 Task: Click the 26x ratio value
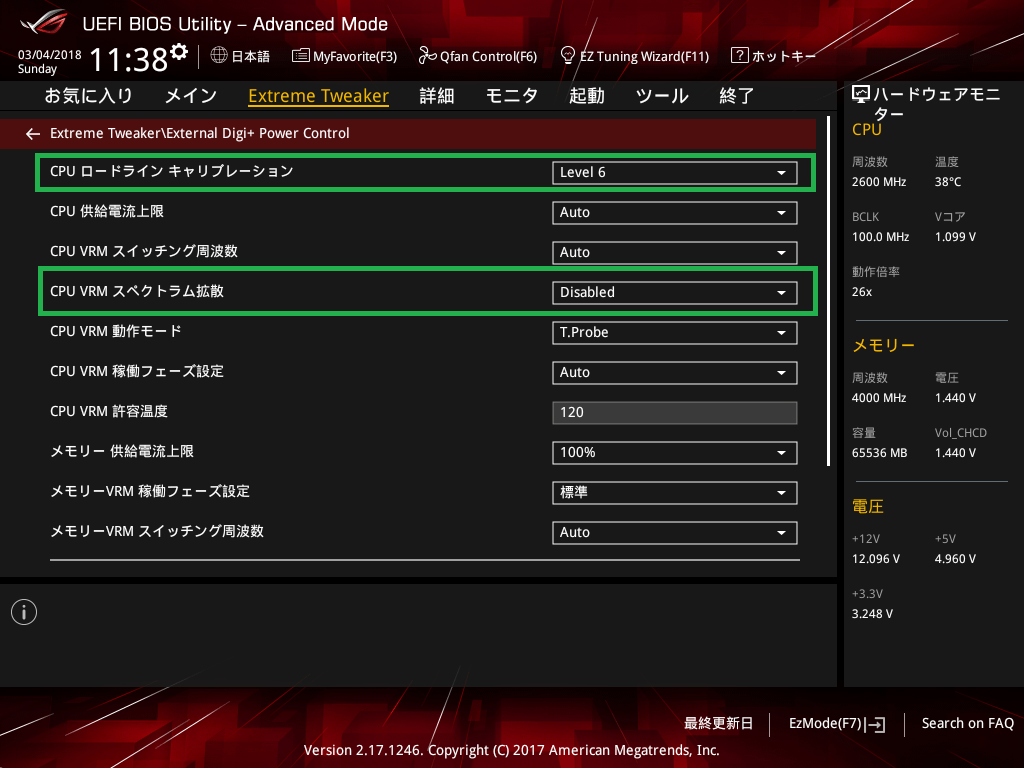[x=862, y=292]
